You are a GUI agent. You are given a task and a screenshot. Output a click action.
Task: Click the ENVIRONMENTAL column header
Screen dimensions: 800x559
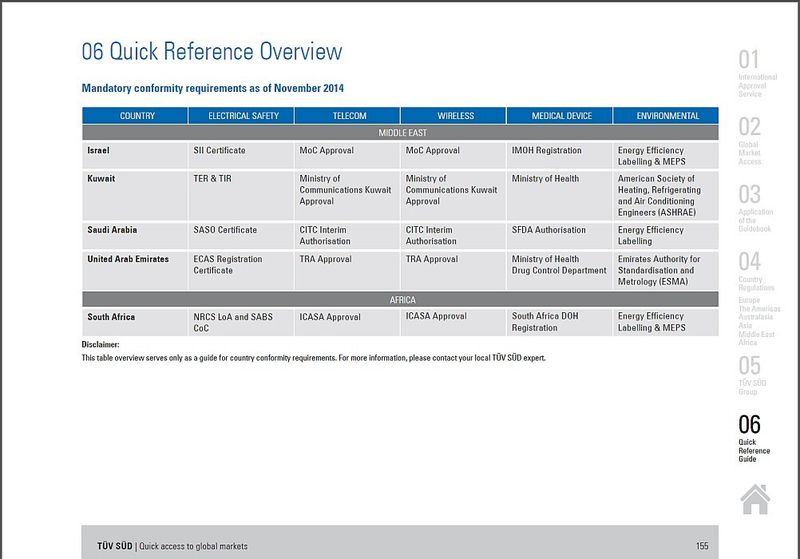(666, 116)
